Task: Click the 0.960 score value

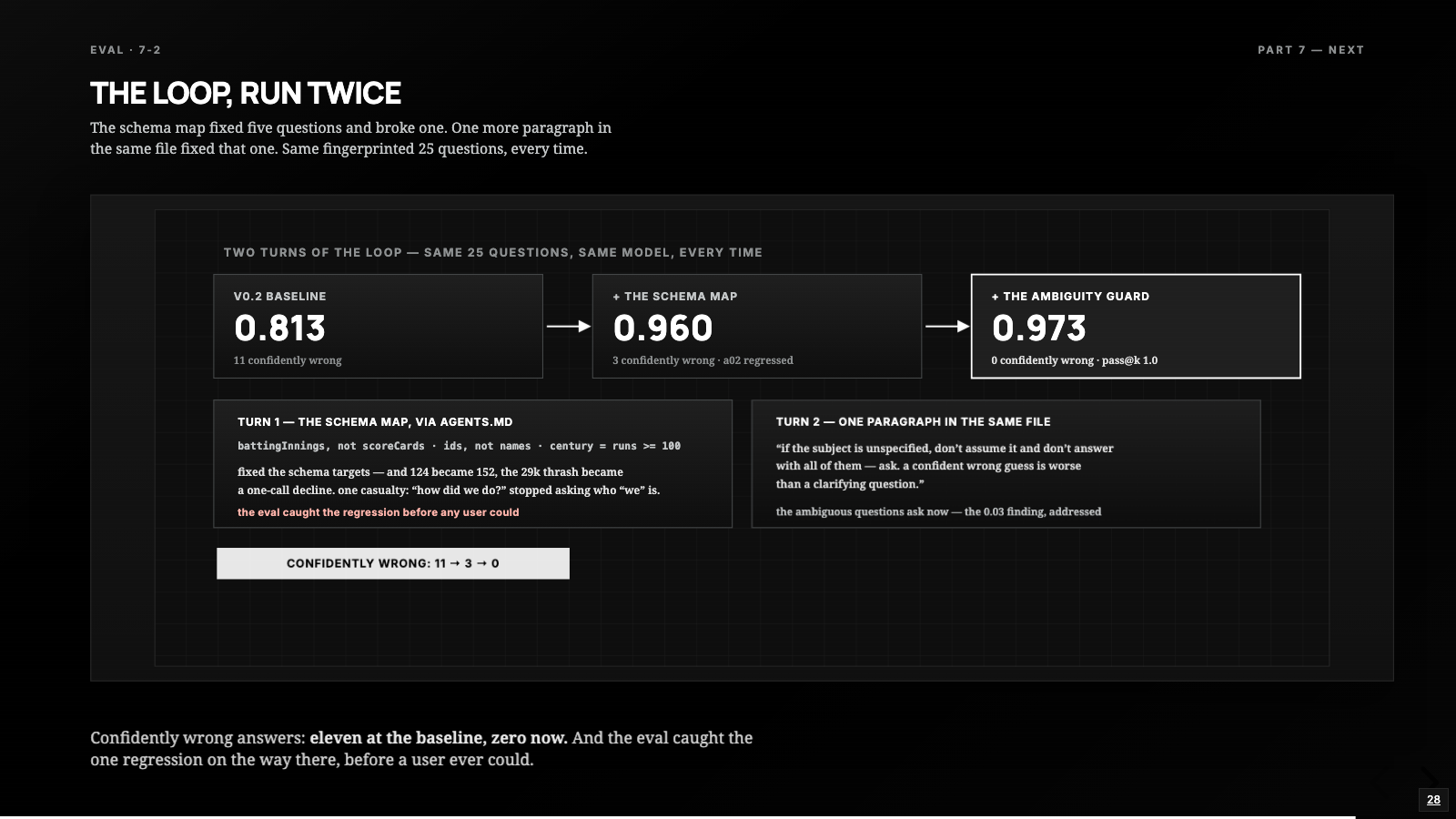Action: pyautogui.click(x=662, y=328)
